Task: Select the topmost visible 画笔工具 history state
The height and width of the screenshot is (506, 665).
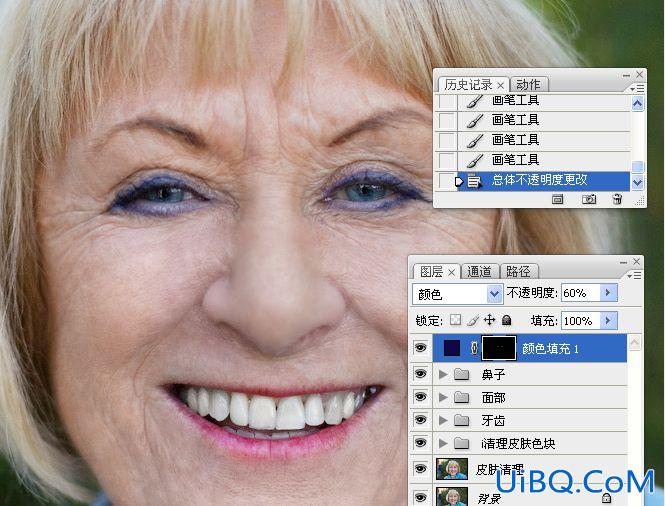Action: point(544,101)
